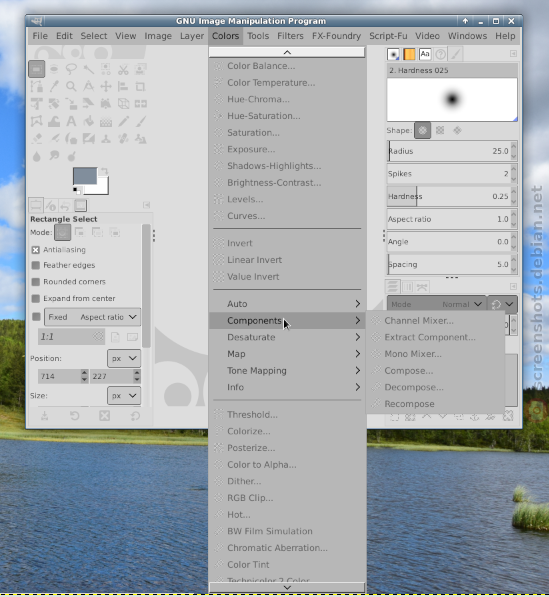Select the Smudge tool
549x597 pixels.
coord(54,155)
